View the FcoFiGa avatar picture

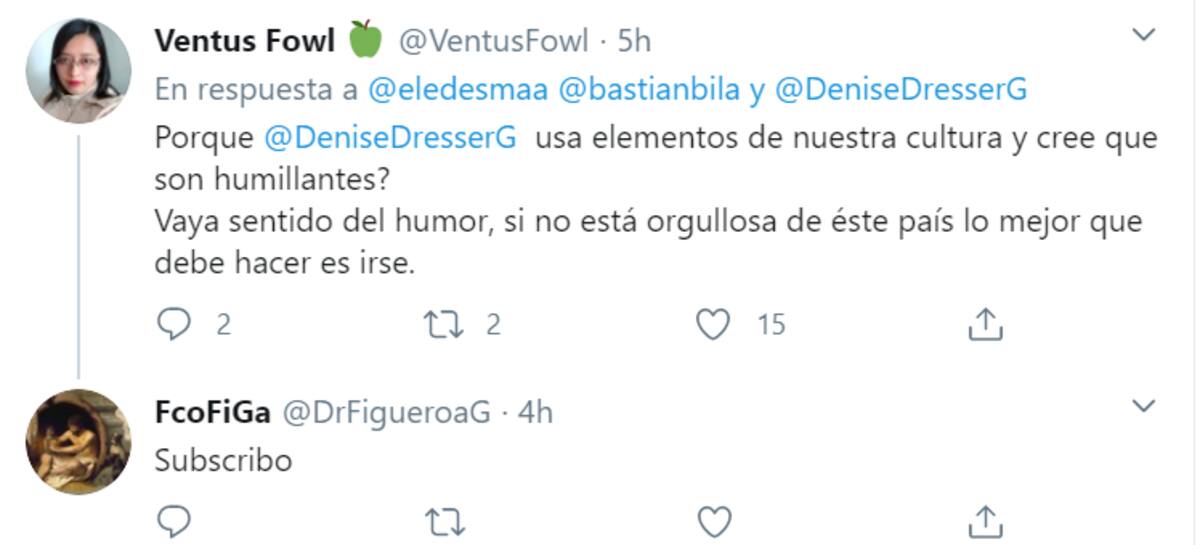click(78, 442)
